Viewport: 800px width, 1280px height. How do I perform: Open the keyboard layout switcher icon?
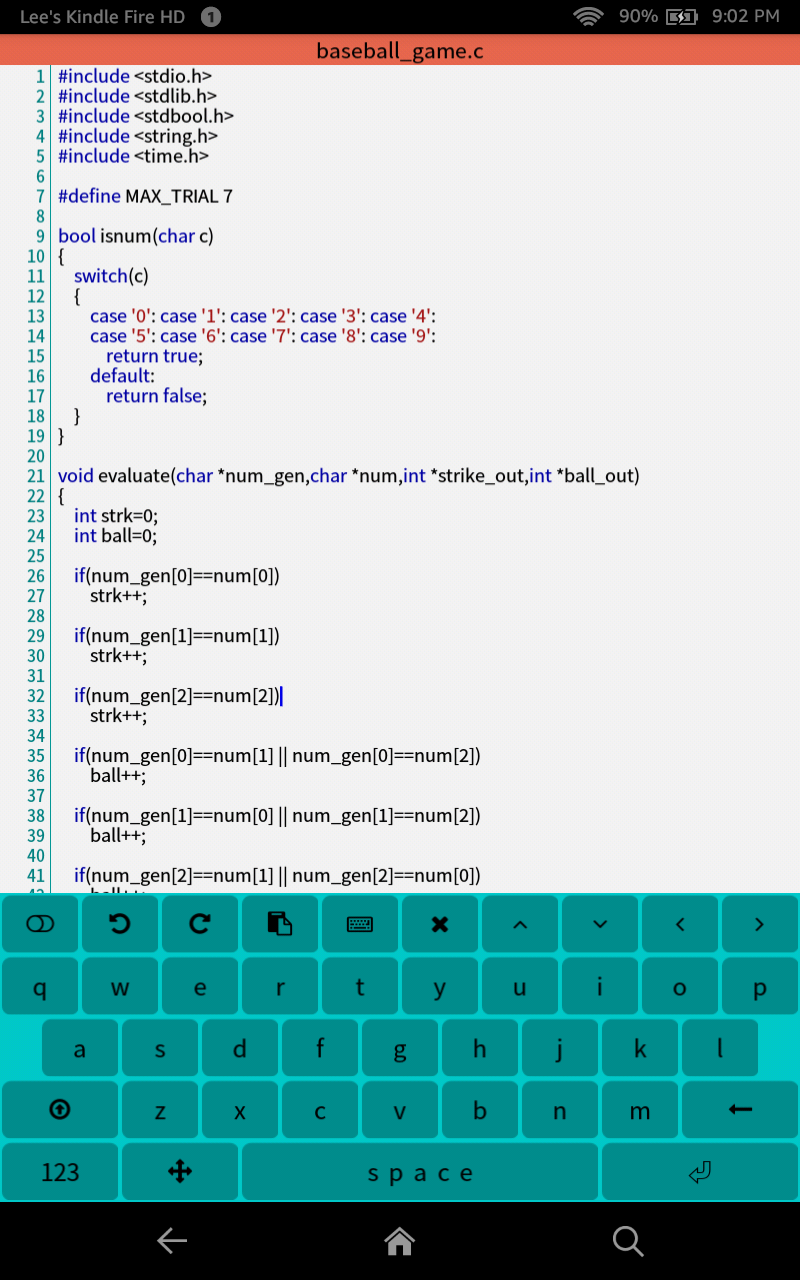pos(360,923)
